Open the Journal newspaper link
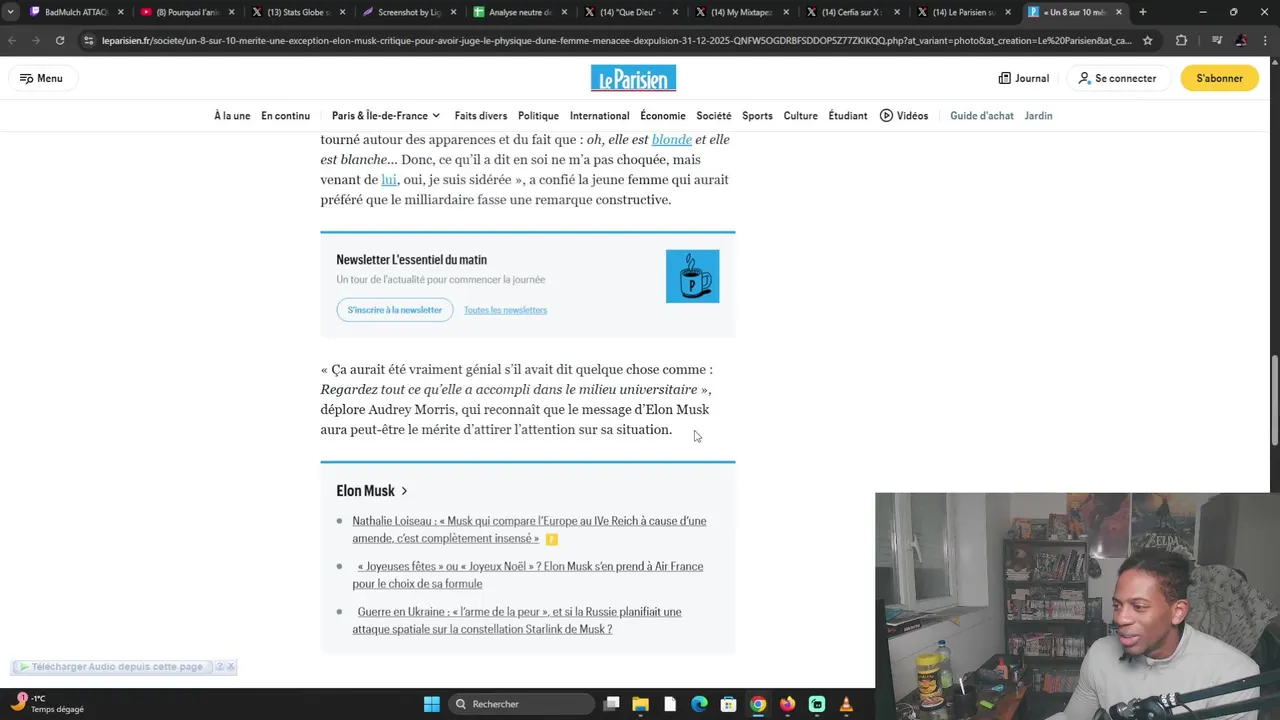The width and height of the screenshot is (1280, 720). pos(1024,78)
